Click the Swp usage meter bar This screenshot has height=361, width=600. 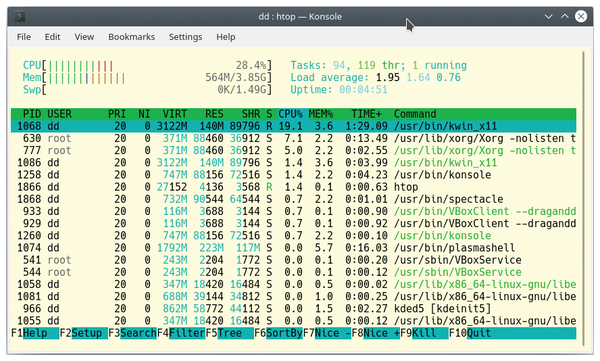click(x=147, y=90)
